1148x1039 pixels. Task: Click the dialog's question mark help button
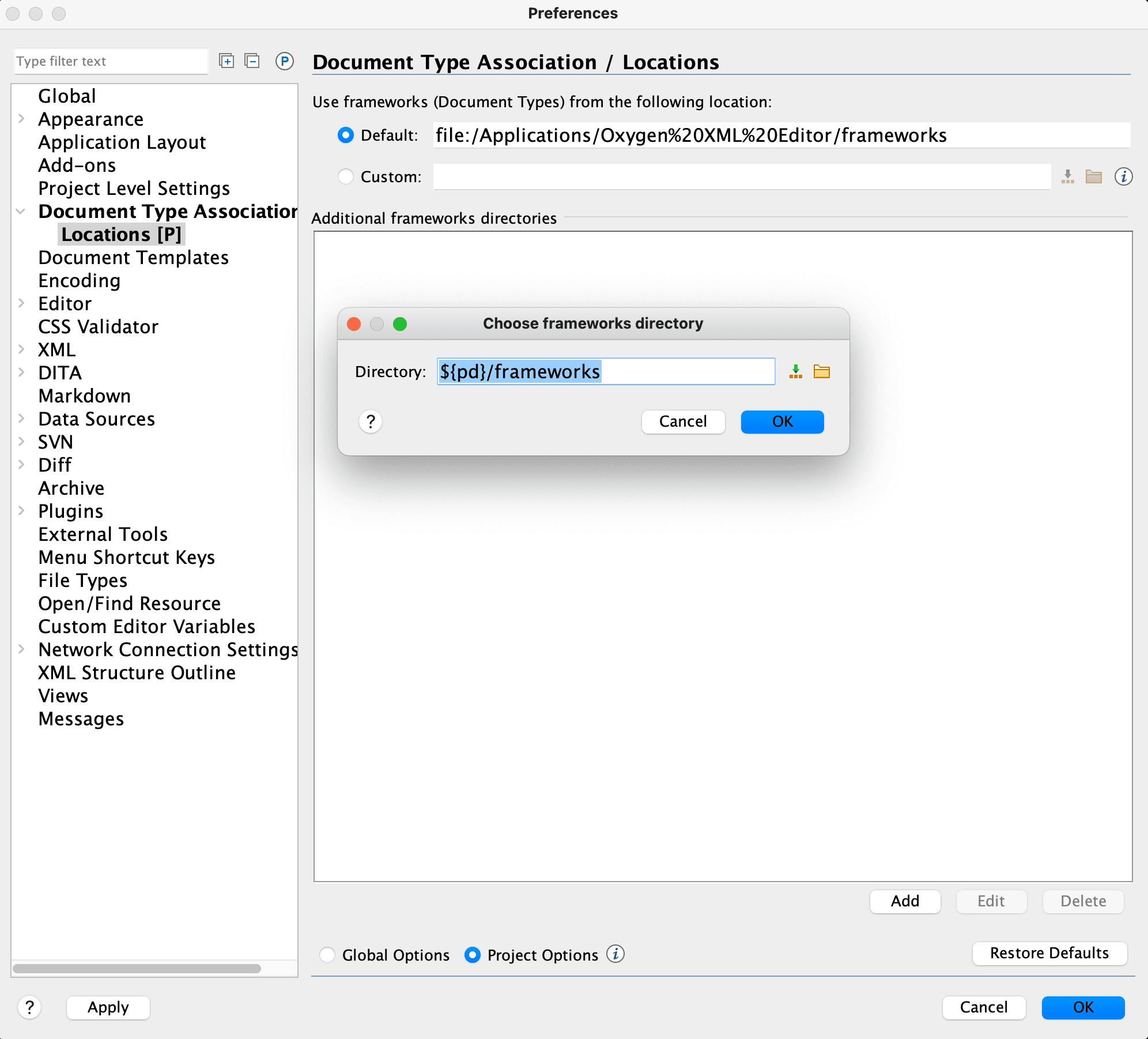point(371,421)
